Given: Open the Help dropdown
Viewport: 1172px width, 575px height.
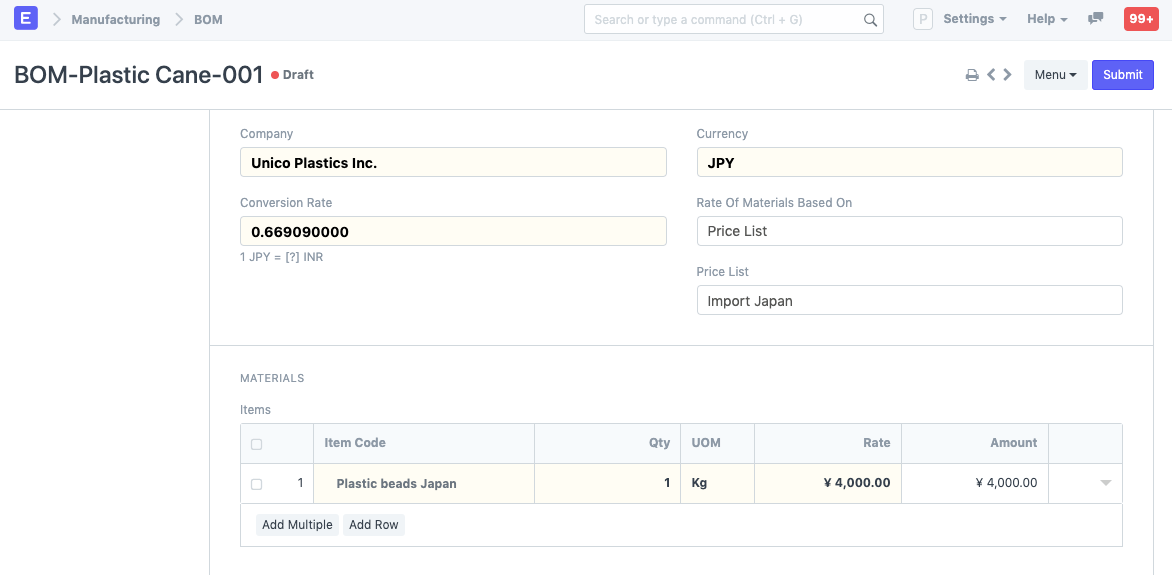Looking at the screenshot, I should coord(1047,19).
